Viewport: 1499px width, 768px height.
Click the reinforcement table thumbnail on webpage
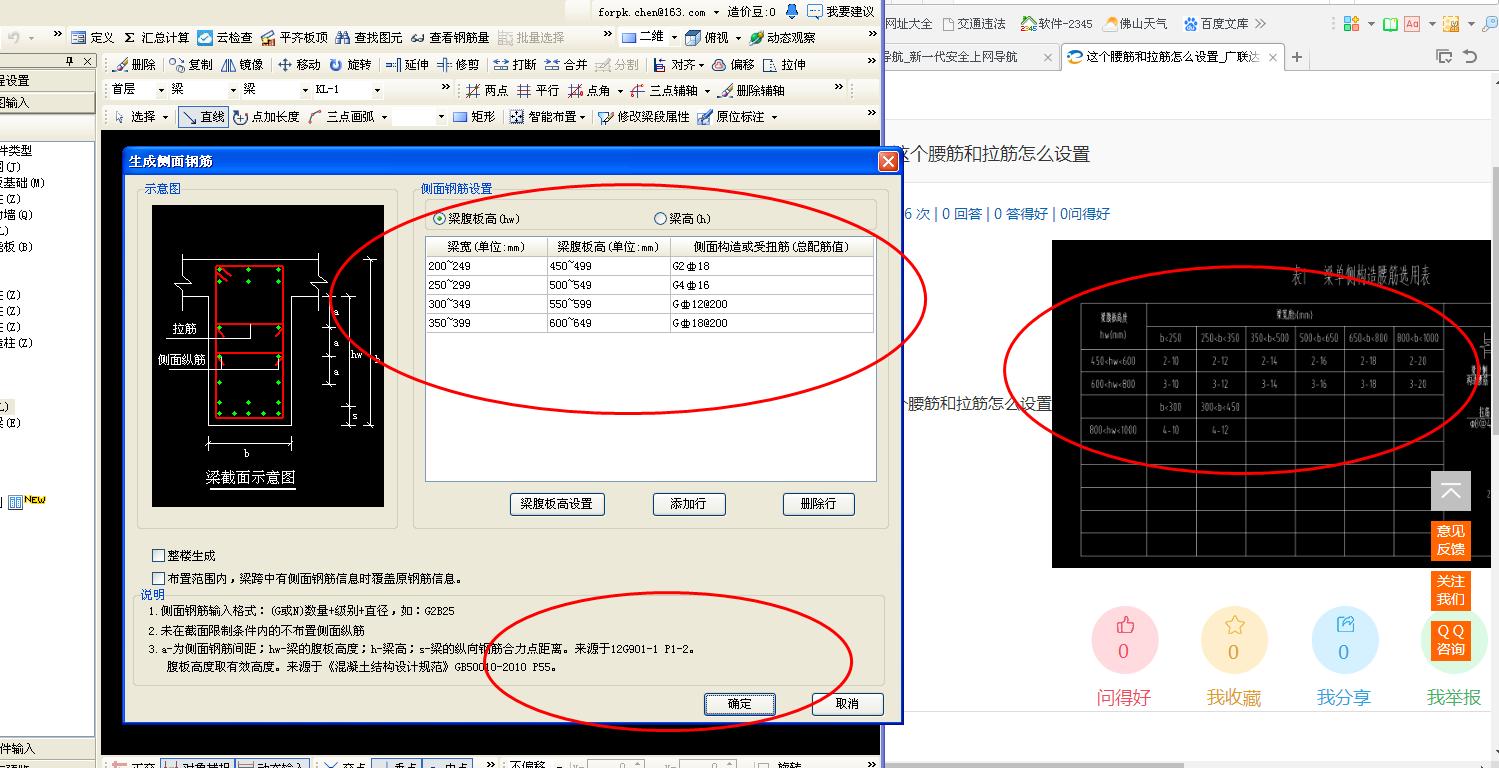[x=1270, y=404]
